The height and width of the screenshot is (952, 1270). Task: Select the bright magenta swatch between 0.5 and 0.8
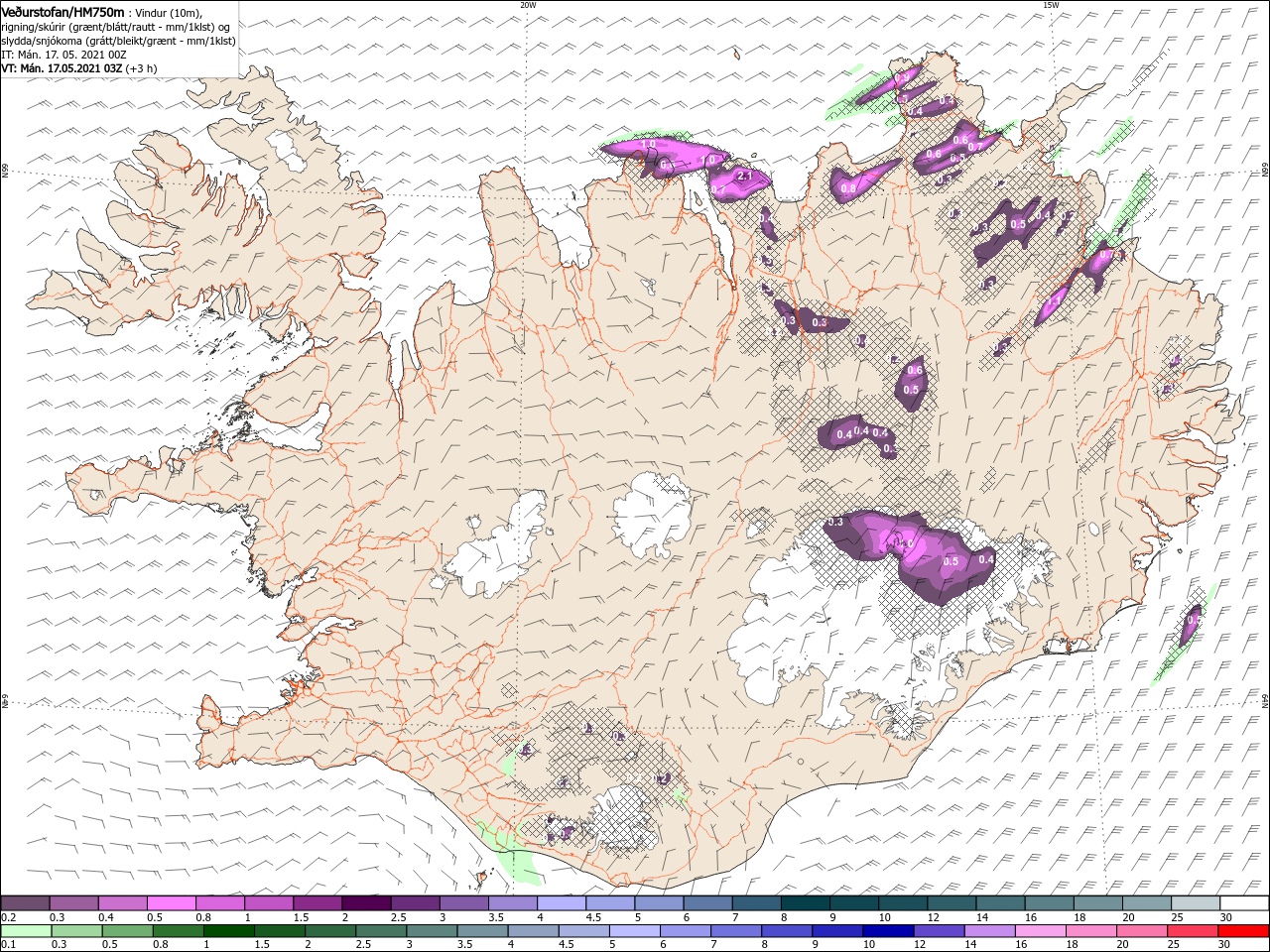click(x=171, y=903)
